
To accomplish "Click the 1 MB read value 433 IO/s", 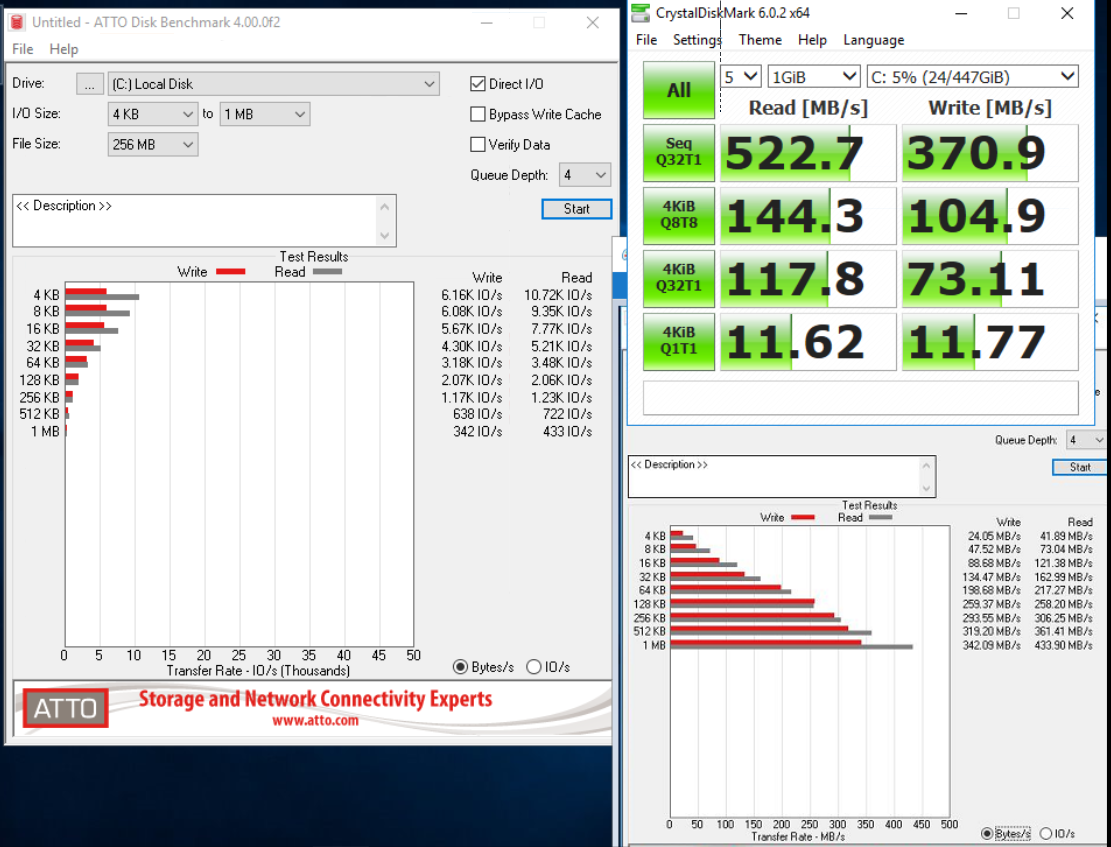I will [x=567, y=431].
